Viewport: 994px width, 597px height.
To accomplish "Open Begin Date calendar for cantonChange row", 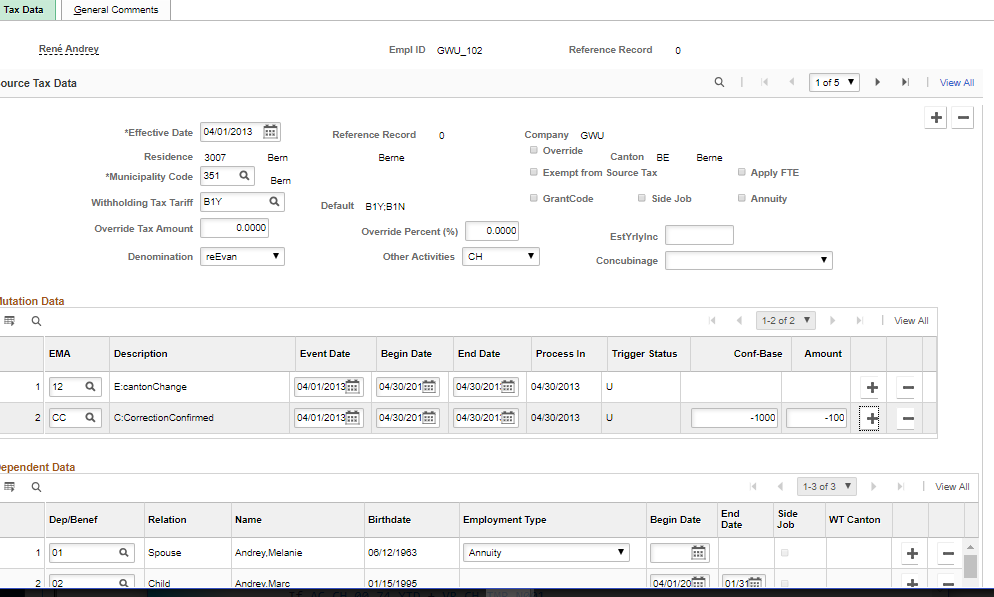I will tap(429, 387).
